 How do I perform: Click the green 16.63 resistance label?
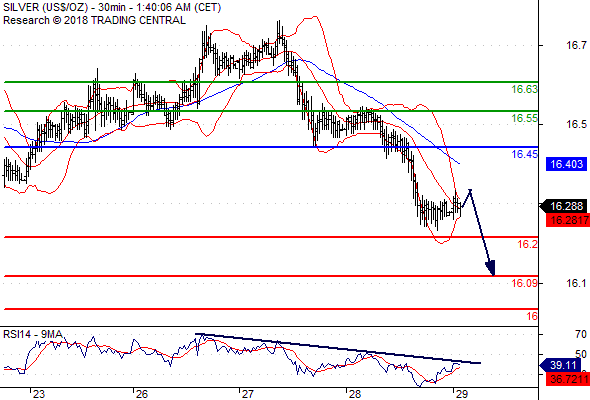point(525,89)
